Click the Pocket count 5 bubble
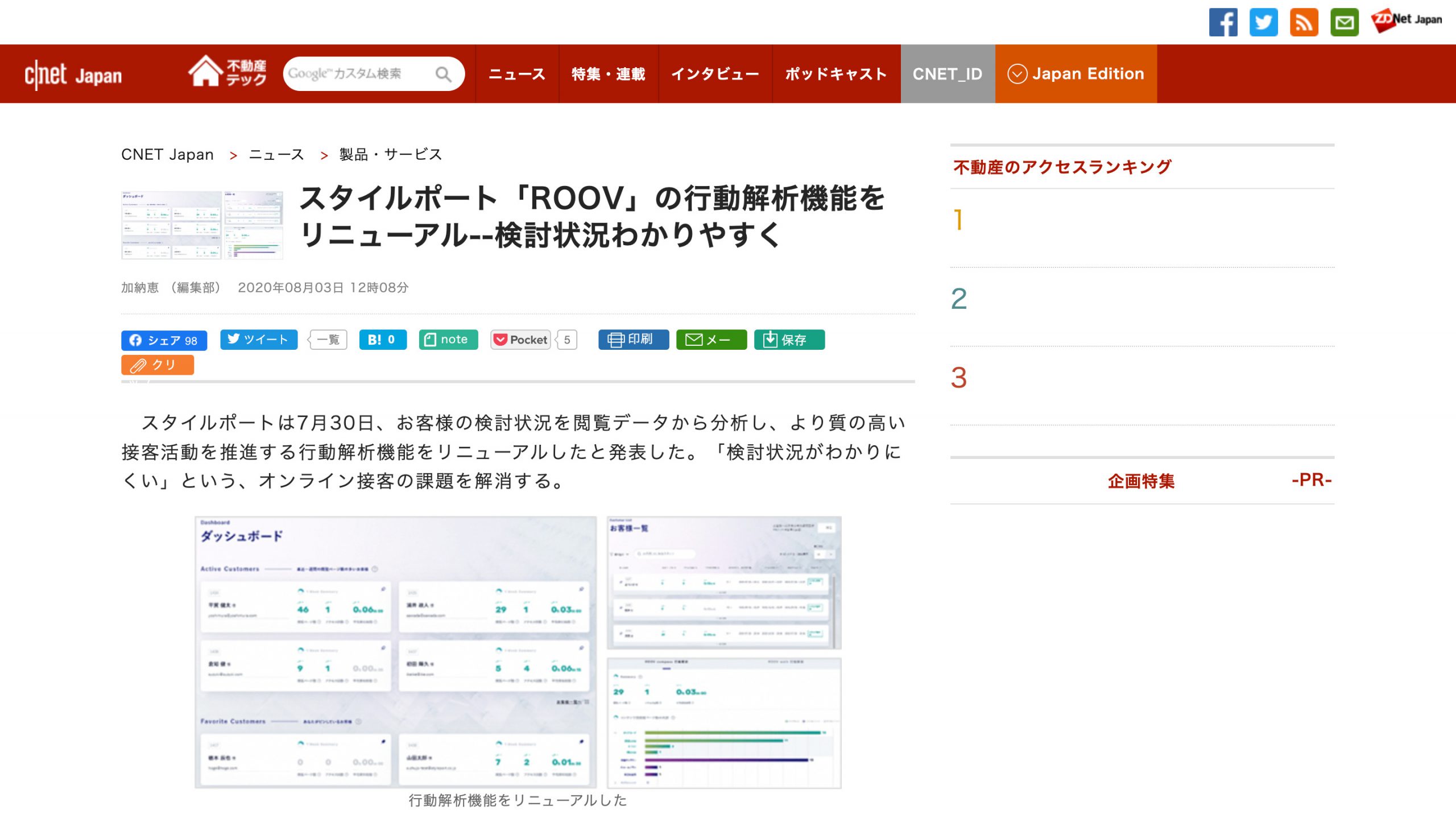 (566, 340)
